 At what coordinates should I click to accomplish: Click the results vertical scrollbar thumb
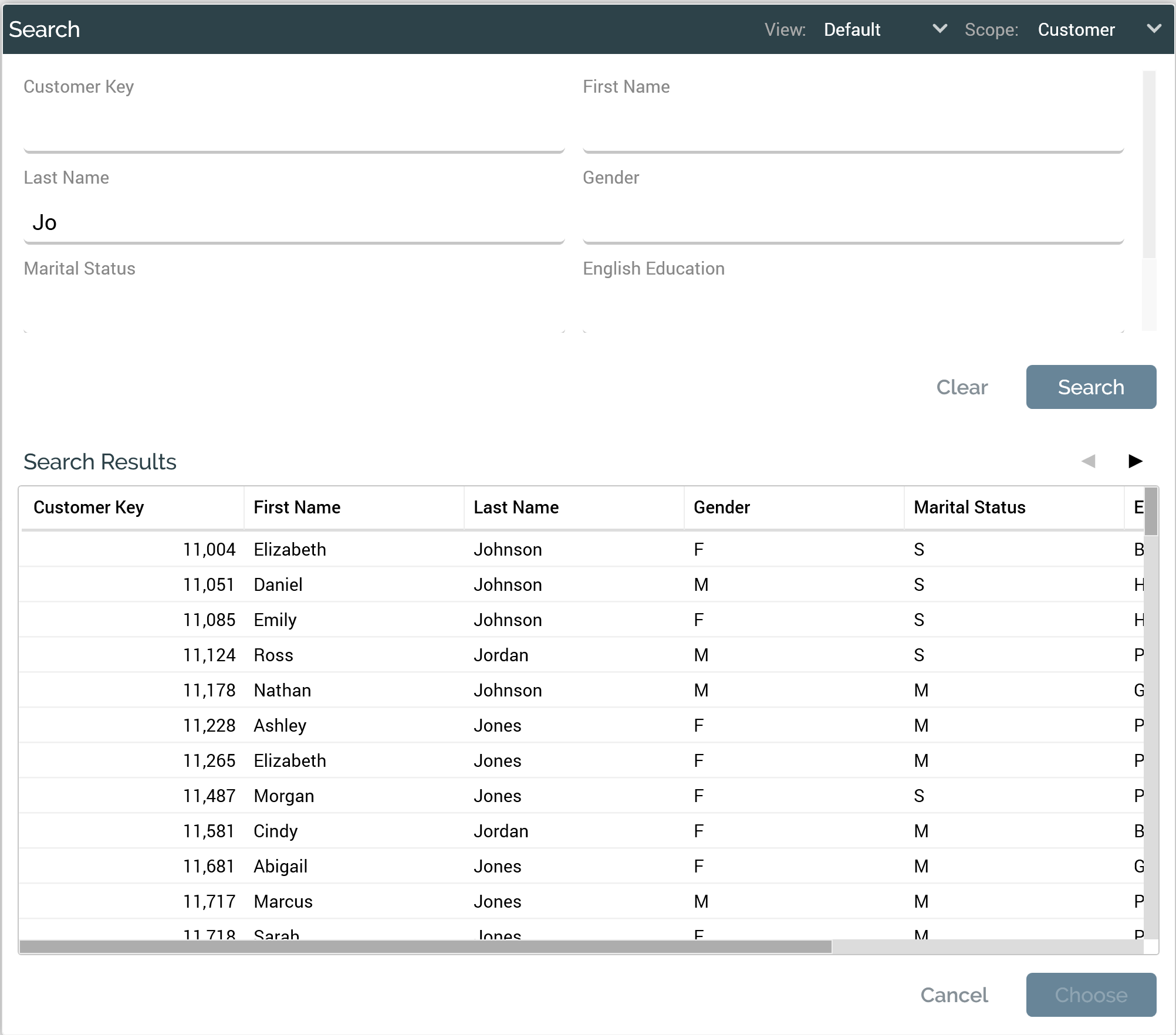coord(1151,512)
